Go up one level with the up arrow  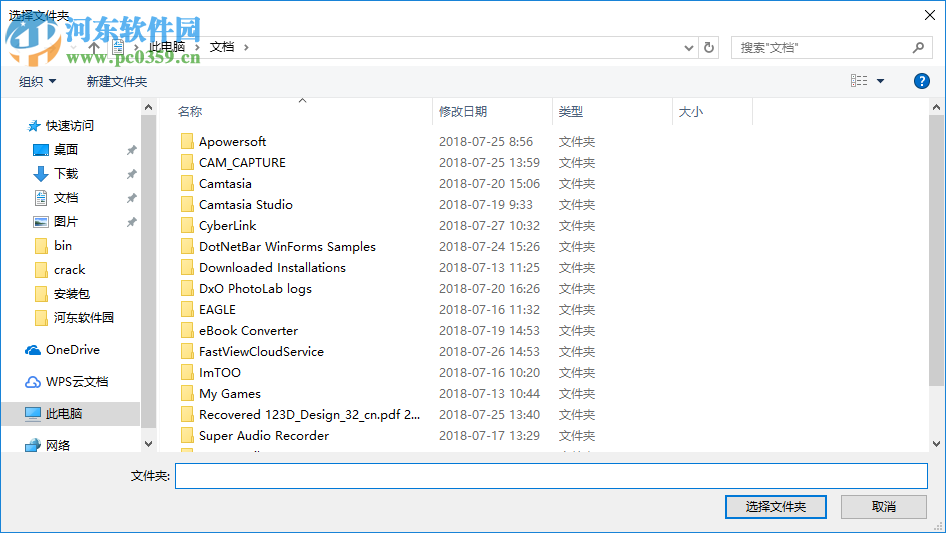pos(94,47)
